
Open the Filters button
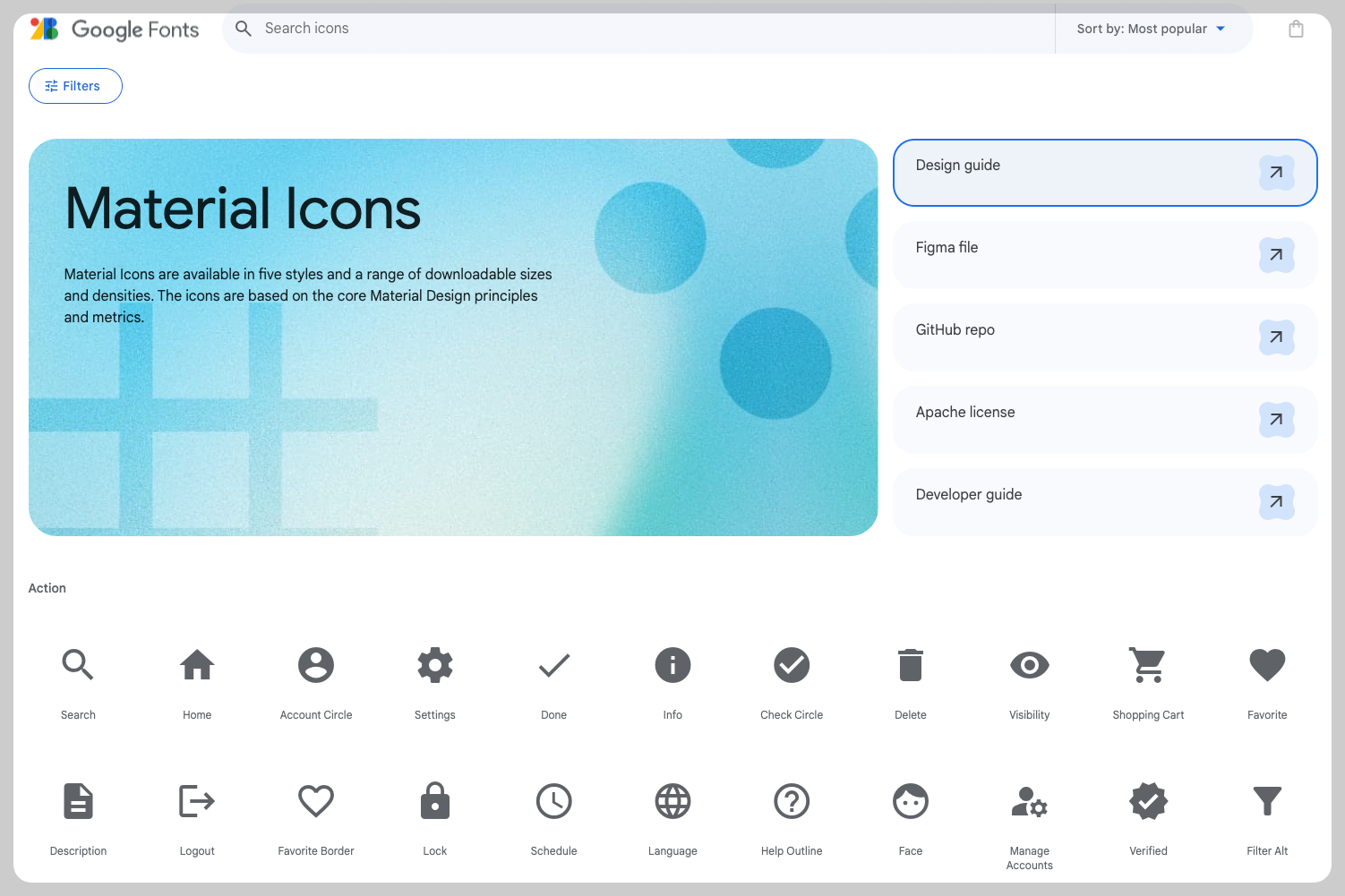coord(75,86)
